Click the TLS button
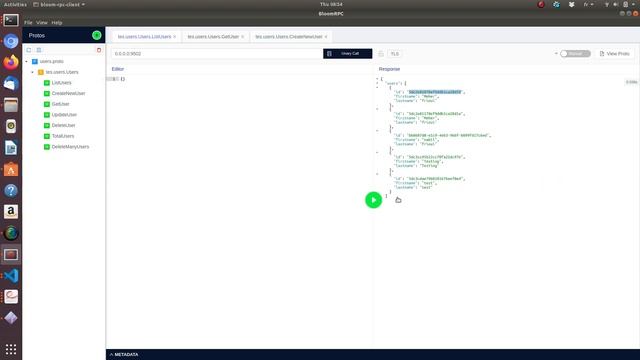 (395, 54)
